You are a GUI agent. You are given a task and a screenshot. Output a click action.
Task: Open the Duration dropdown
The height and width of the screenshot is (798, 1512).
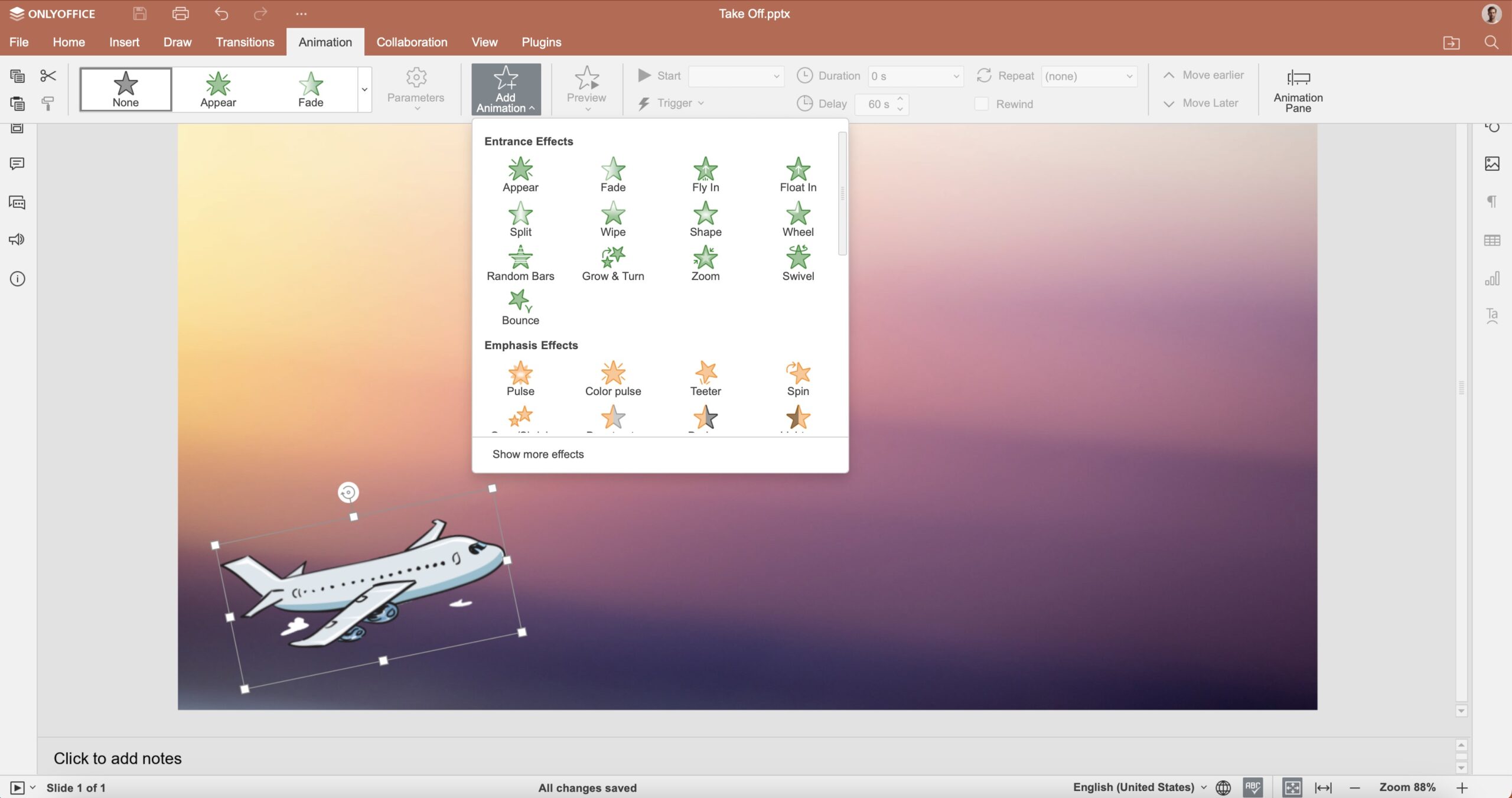[915, 76]
